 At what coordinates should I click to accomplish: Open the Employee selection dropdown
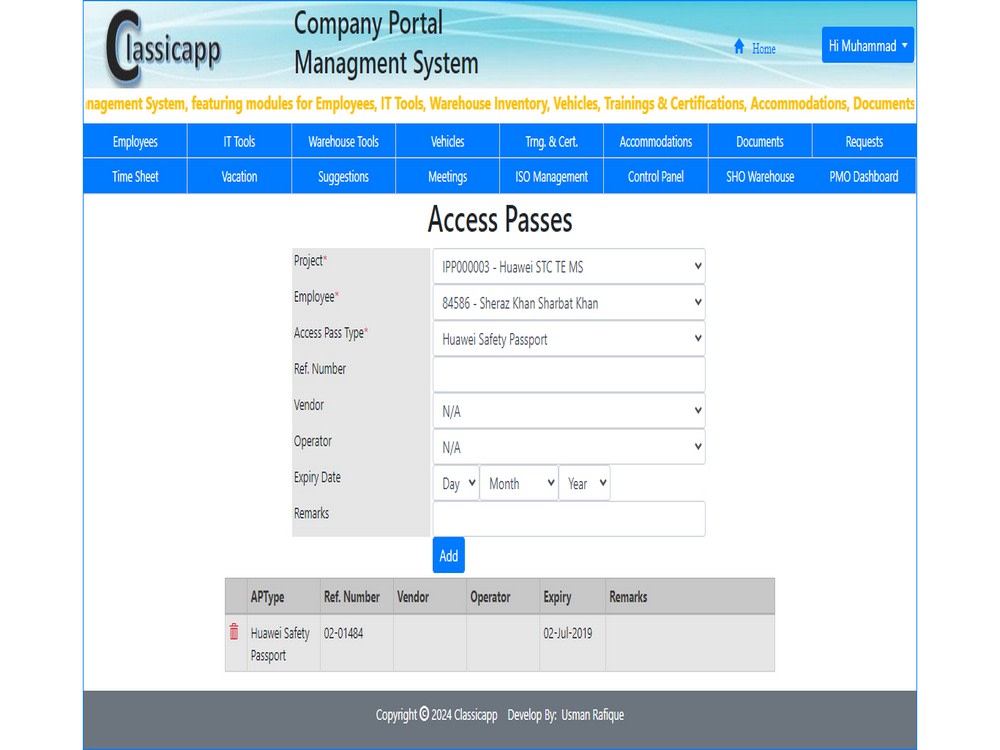(x=568, y=303)
